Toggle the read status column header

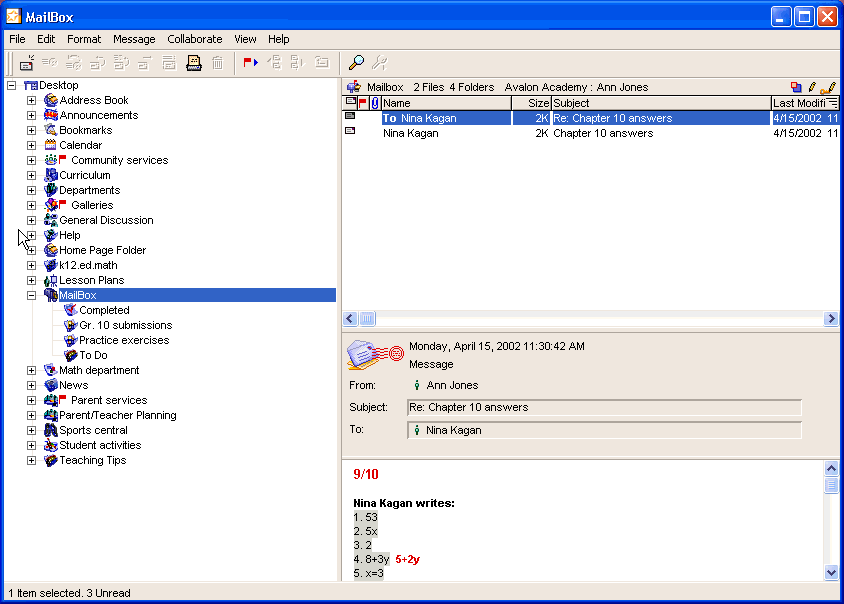350,103
